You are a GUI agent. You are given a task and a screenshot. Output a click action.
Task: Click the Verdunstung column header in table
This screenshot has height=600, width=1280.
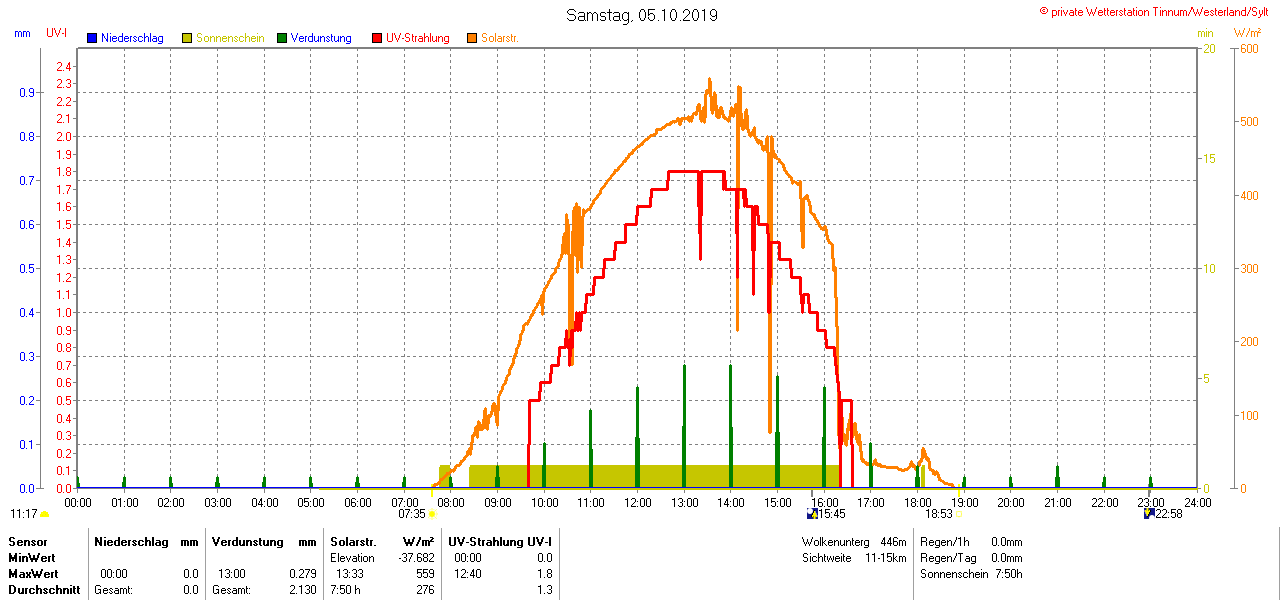coord(246,541)
